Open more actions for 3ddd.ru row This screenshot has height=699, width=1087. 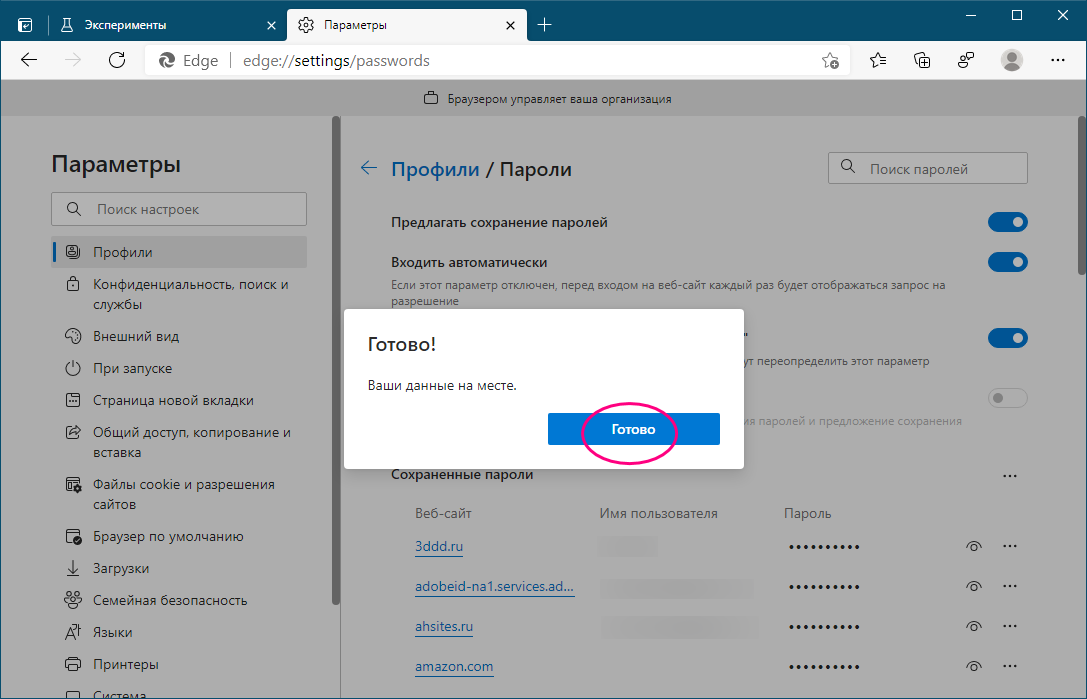point(1009,546)
